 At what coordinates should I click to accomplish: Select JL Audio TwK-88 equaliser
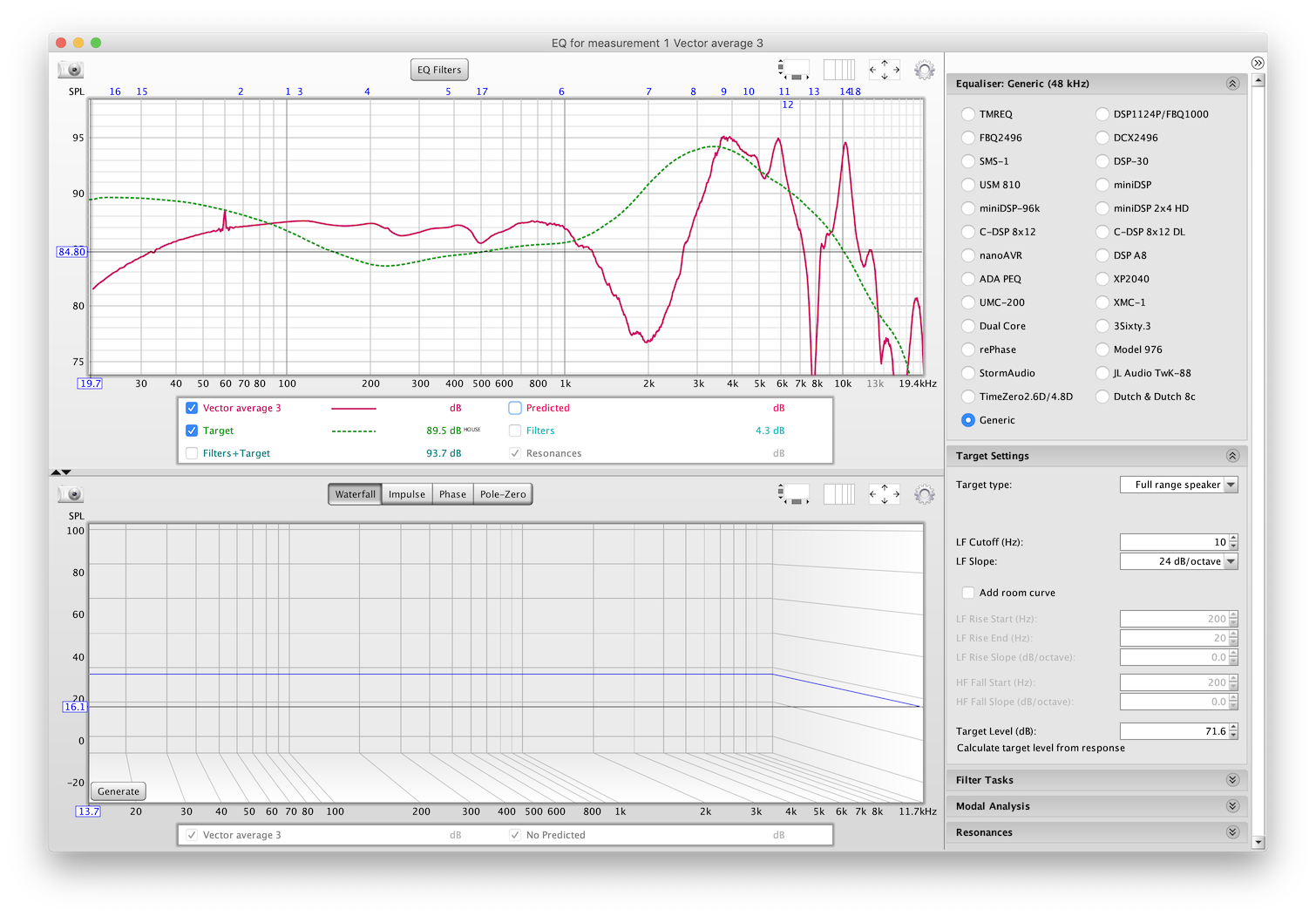[1102, 373]
